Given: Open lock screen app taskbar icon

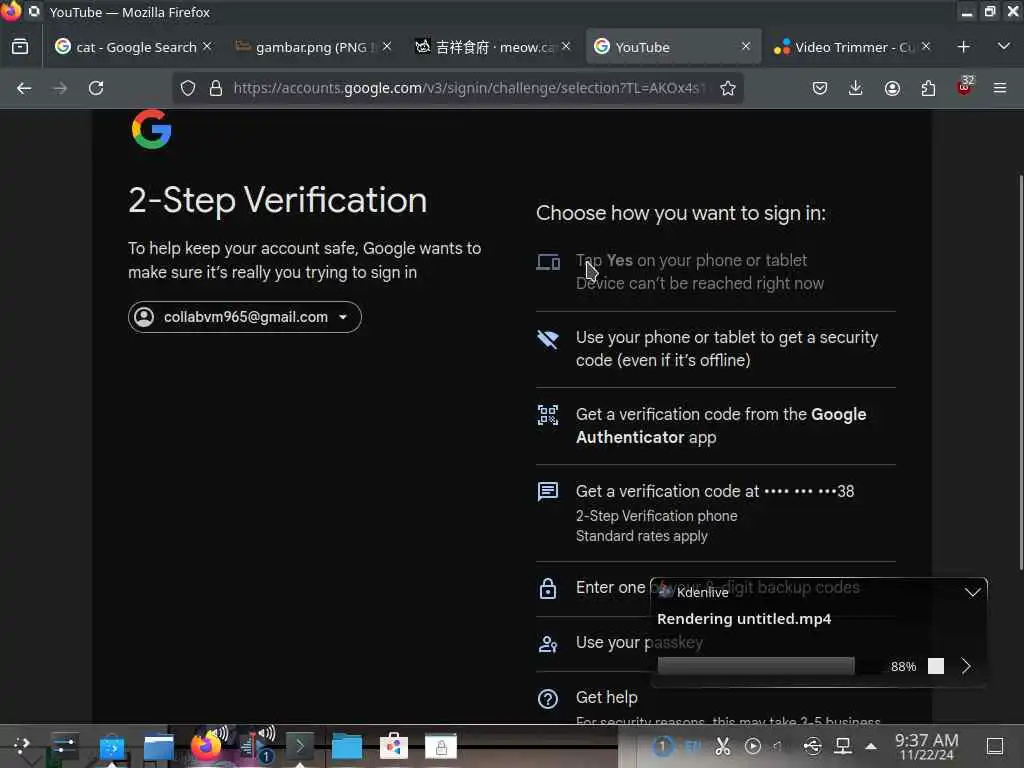Looking at the screenshot, I should tap(441, 746).
